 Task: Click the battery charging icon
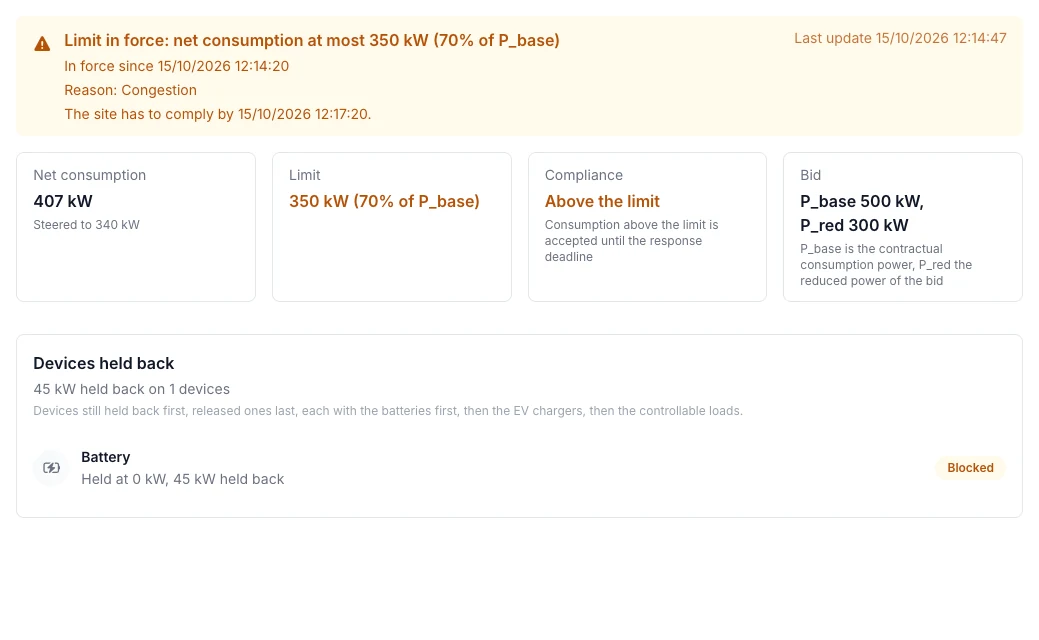[x=51, y=468]
